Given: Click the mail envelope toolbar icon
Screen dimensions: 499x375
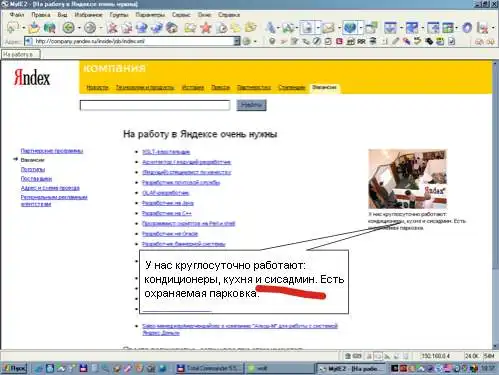Looking at the screenshot, I should 328,28.
